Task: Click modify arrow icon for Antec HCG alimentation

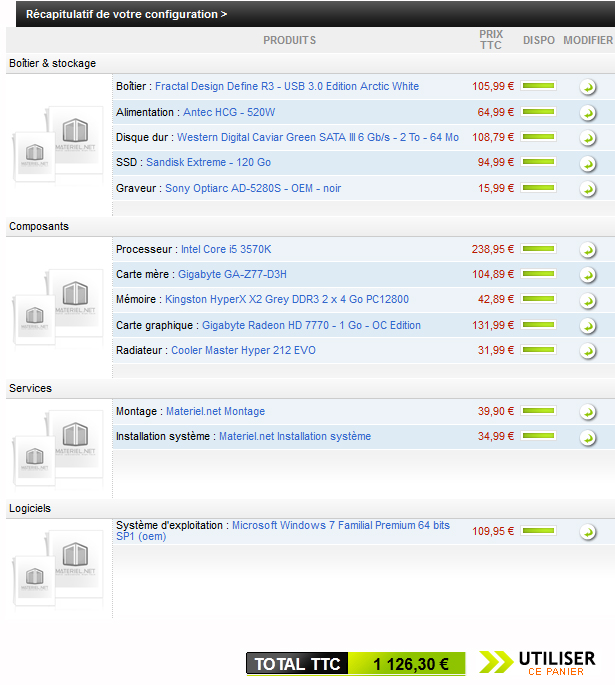Action: tap(588, 113)
